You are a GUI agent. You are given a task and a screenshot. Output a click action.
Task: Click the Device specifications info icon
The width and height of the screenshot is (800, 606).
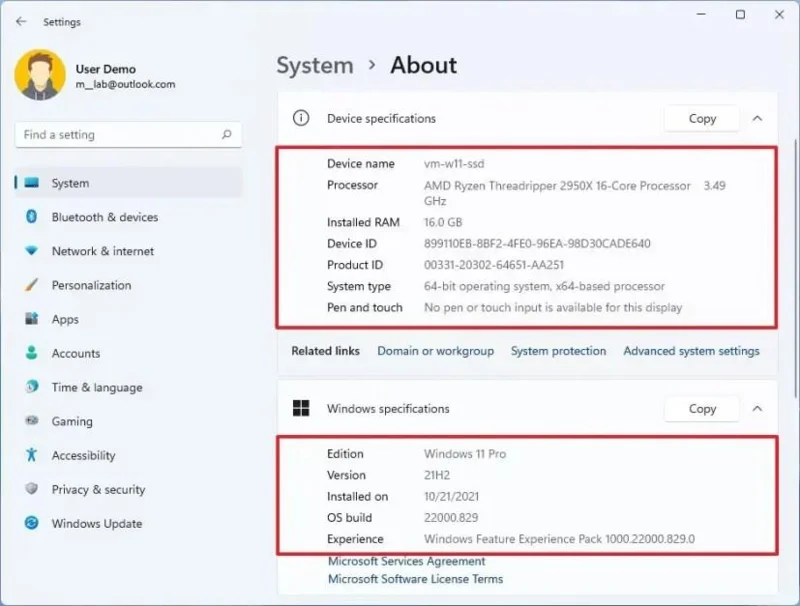(301, 118)
